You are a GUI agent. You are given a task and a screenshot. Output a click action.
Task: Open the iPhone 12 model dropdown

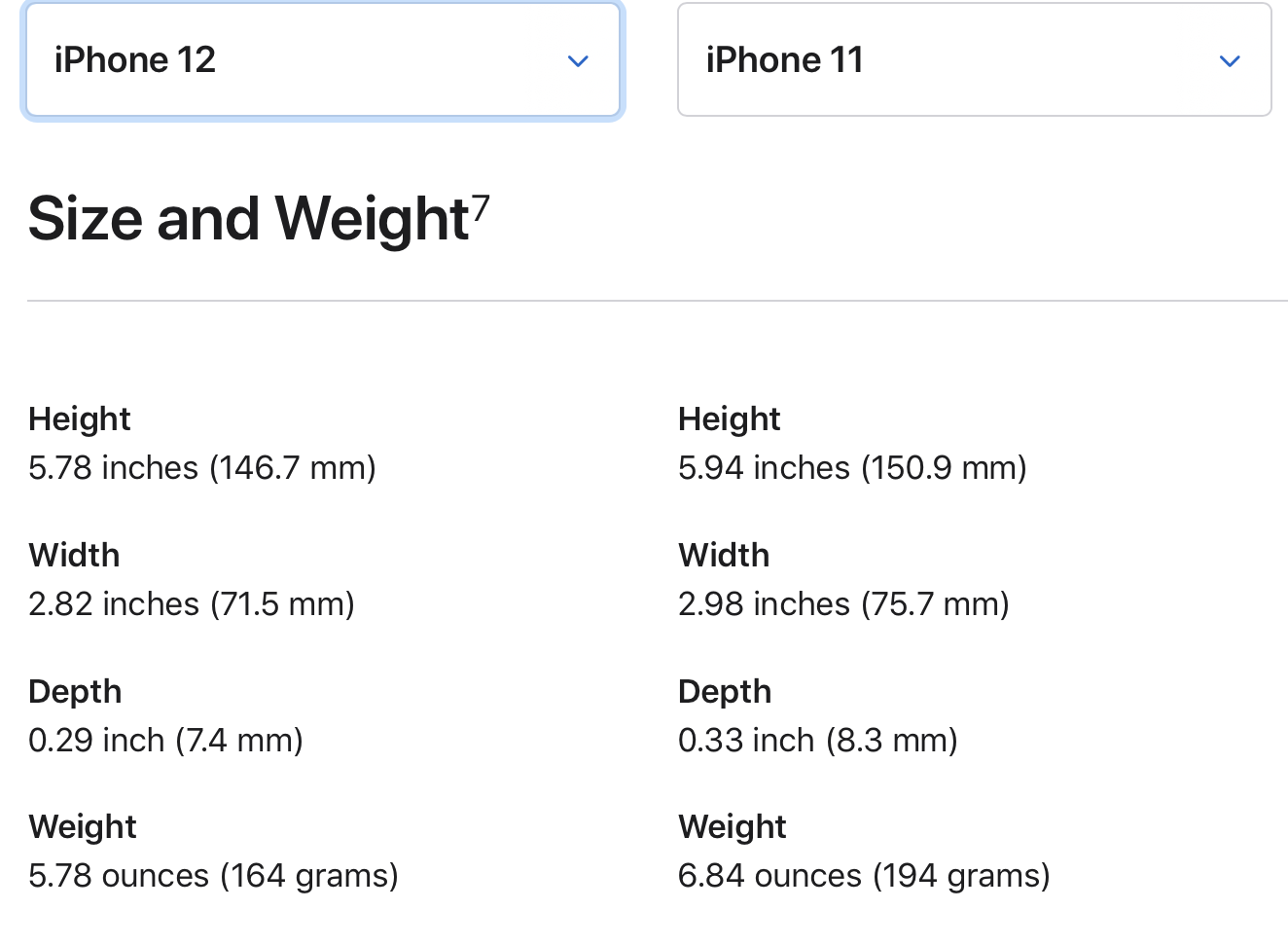(x=321, y=60)
